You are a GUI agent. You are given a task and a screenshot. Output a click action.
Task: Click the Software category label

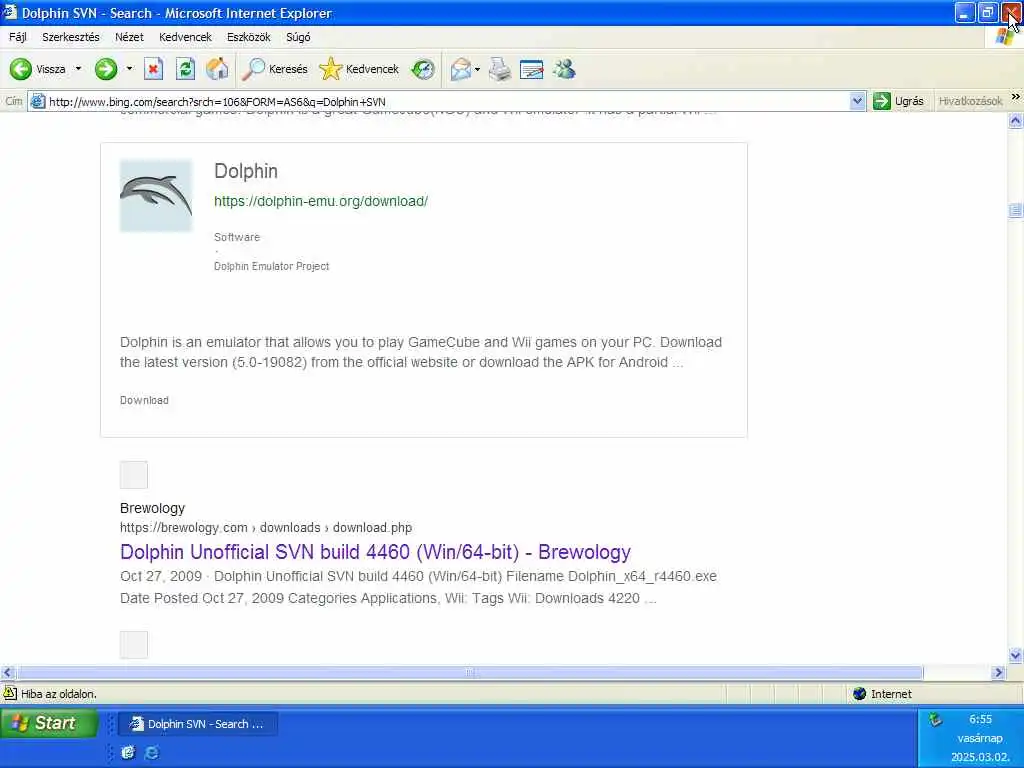point(236,237)
